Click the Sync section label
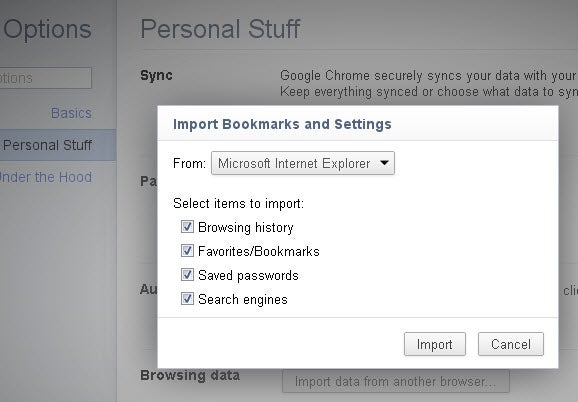 point(156,76)
